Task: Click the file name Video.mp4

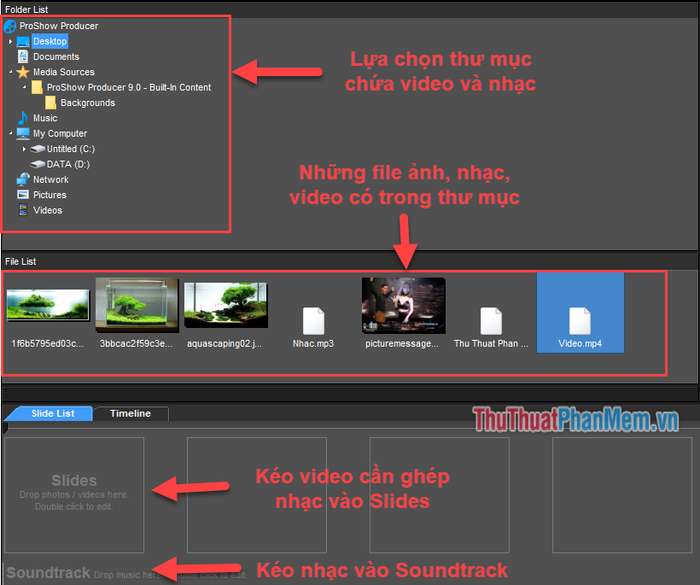Action: 580,343
